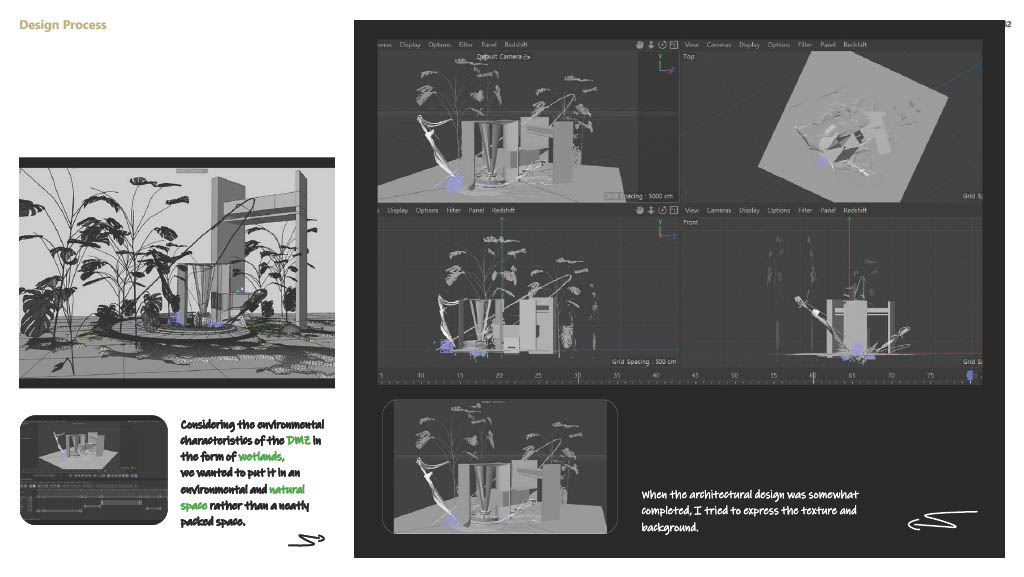Open Redshift menu in the Default Camera viewport
Image resolution: width=1024 pixels, height=577 pixels.
(516, 45)
